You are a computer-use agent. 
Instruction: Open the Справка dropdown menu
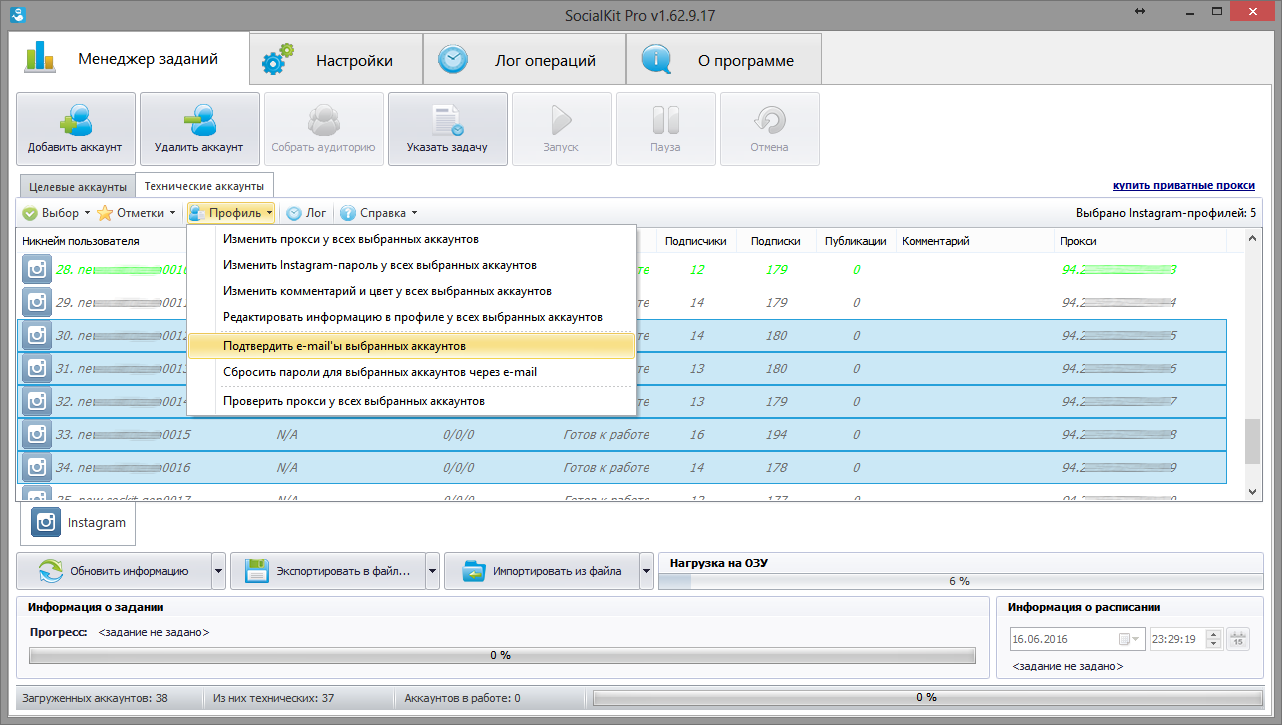point(378,213)
